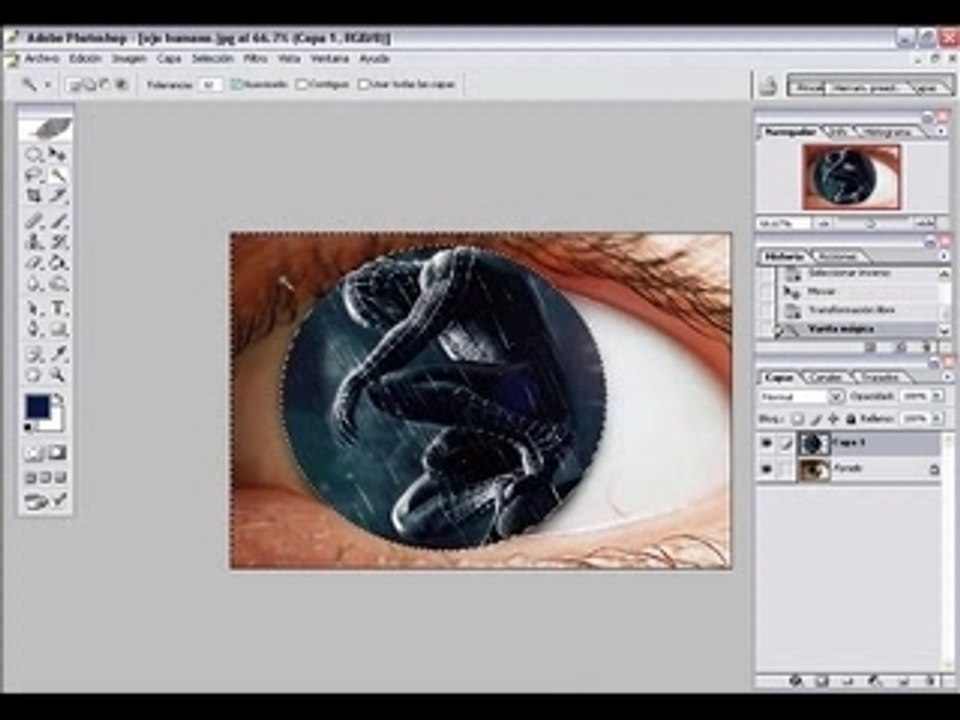960x720 pixels.
Task: Select the Marquee selection tool
Action: point(34,154)
